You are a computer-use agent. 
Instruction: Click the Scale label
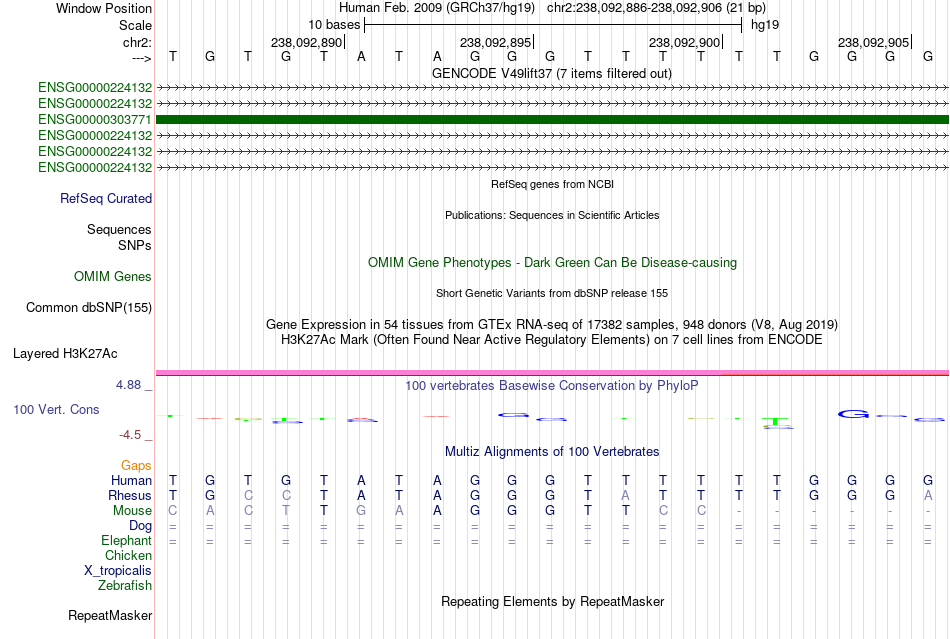pyautogui.click(x=136, y=25)
